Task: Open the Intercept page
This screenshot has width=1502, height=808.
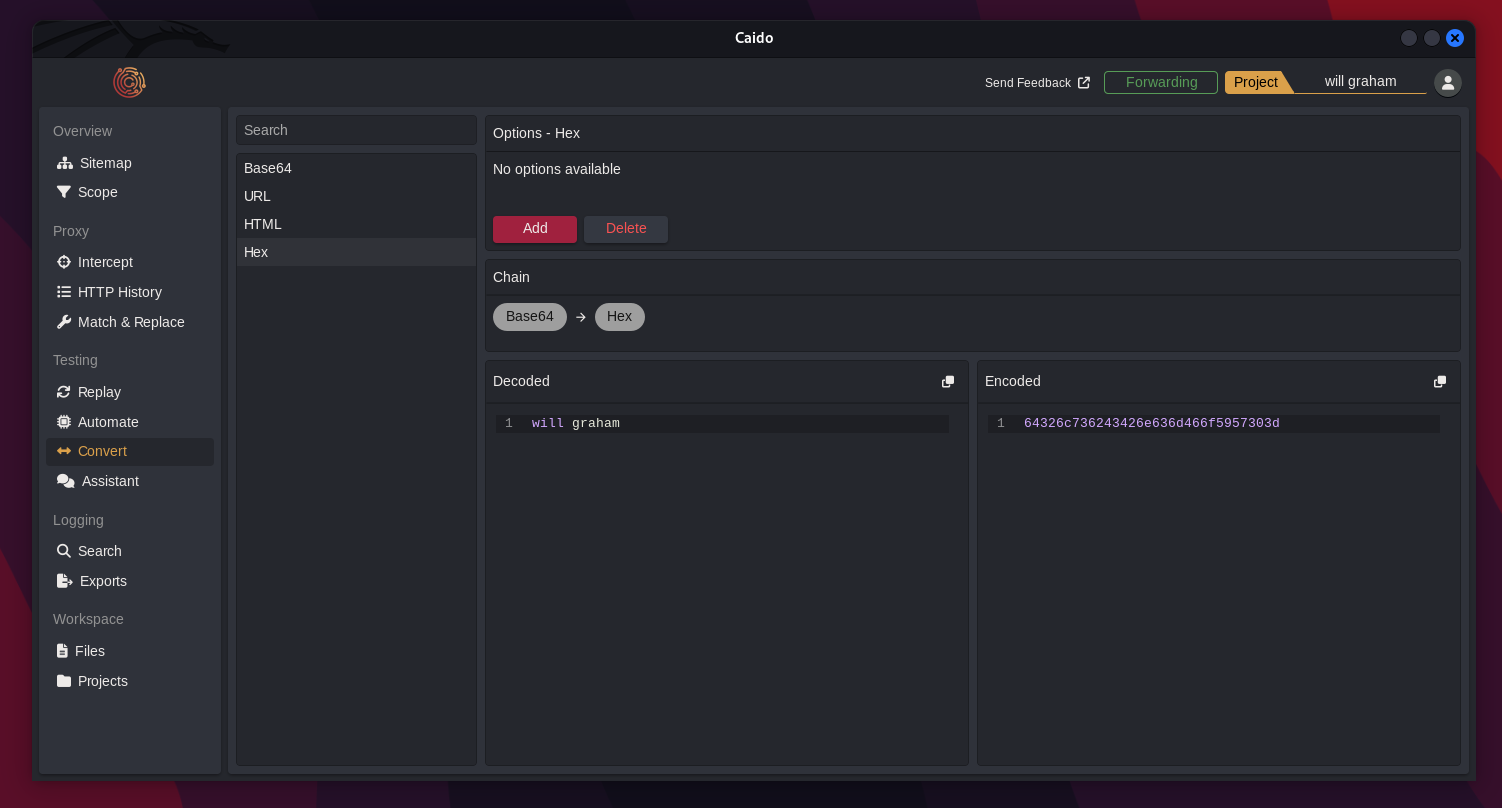Action: coord(130,262)
